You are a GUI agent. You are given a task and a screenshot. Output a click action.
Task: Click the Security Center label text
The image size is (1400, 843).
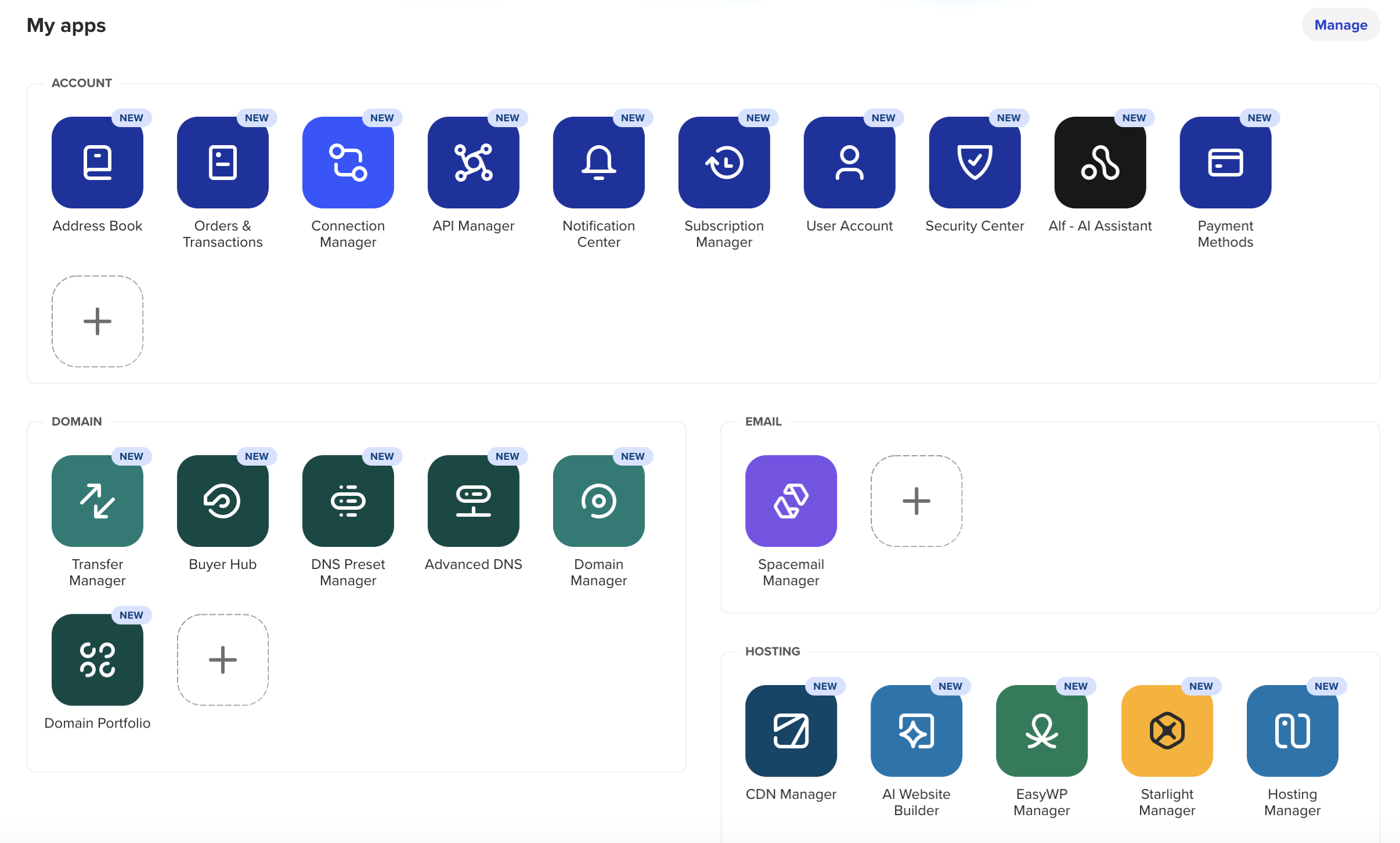975,226
